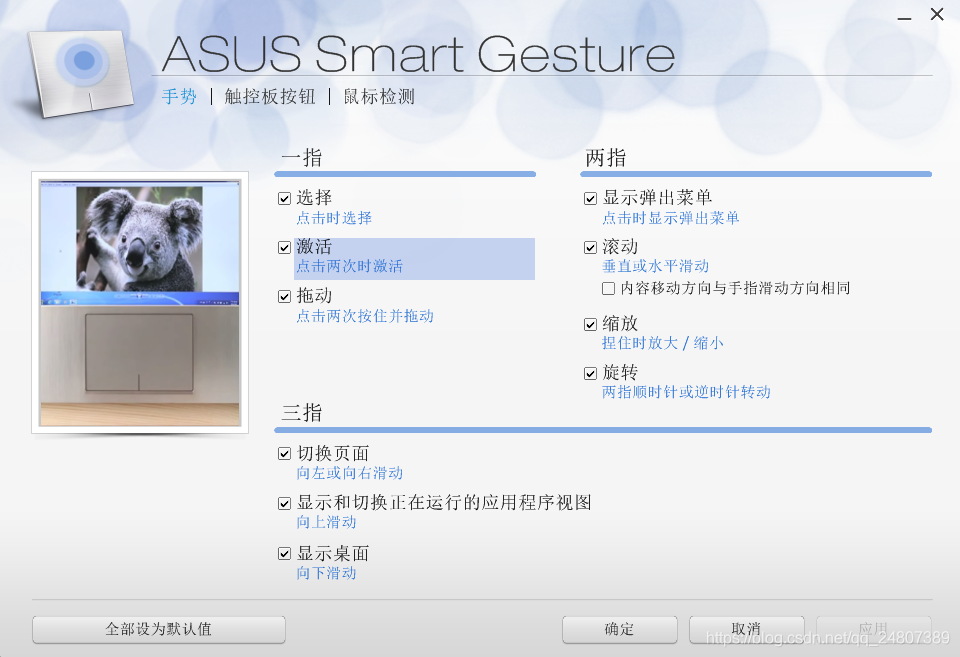Viewport: 960px width, 657px height.
Task: Click the 两指 section heading
Action: click(x=606, y=158)
